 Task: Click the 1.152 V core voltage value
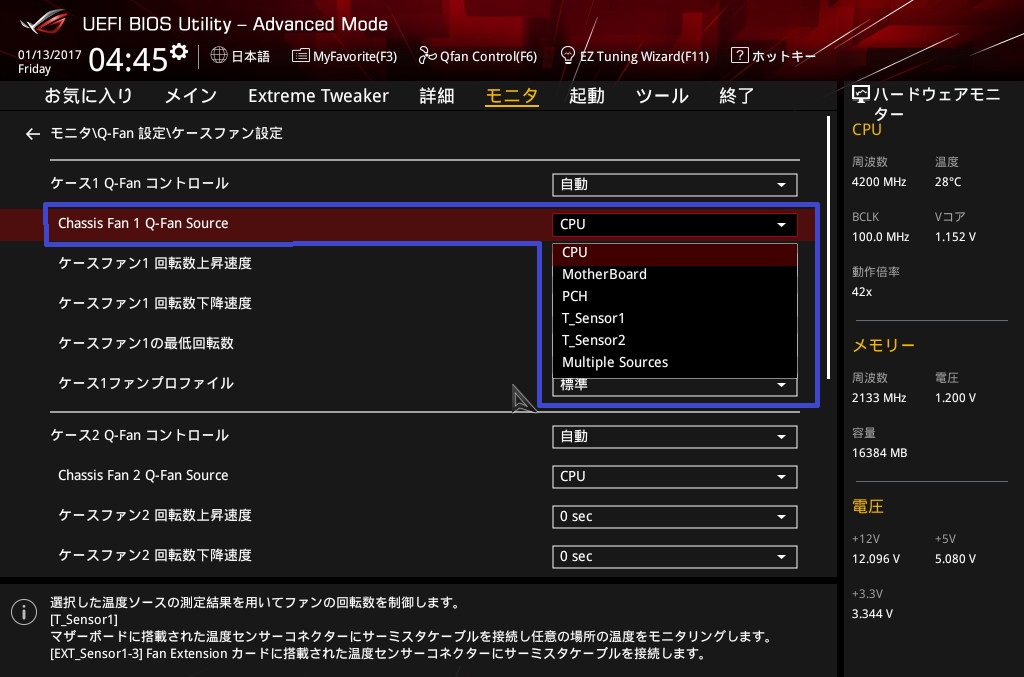point(955,237)
